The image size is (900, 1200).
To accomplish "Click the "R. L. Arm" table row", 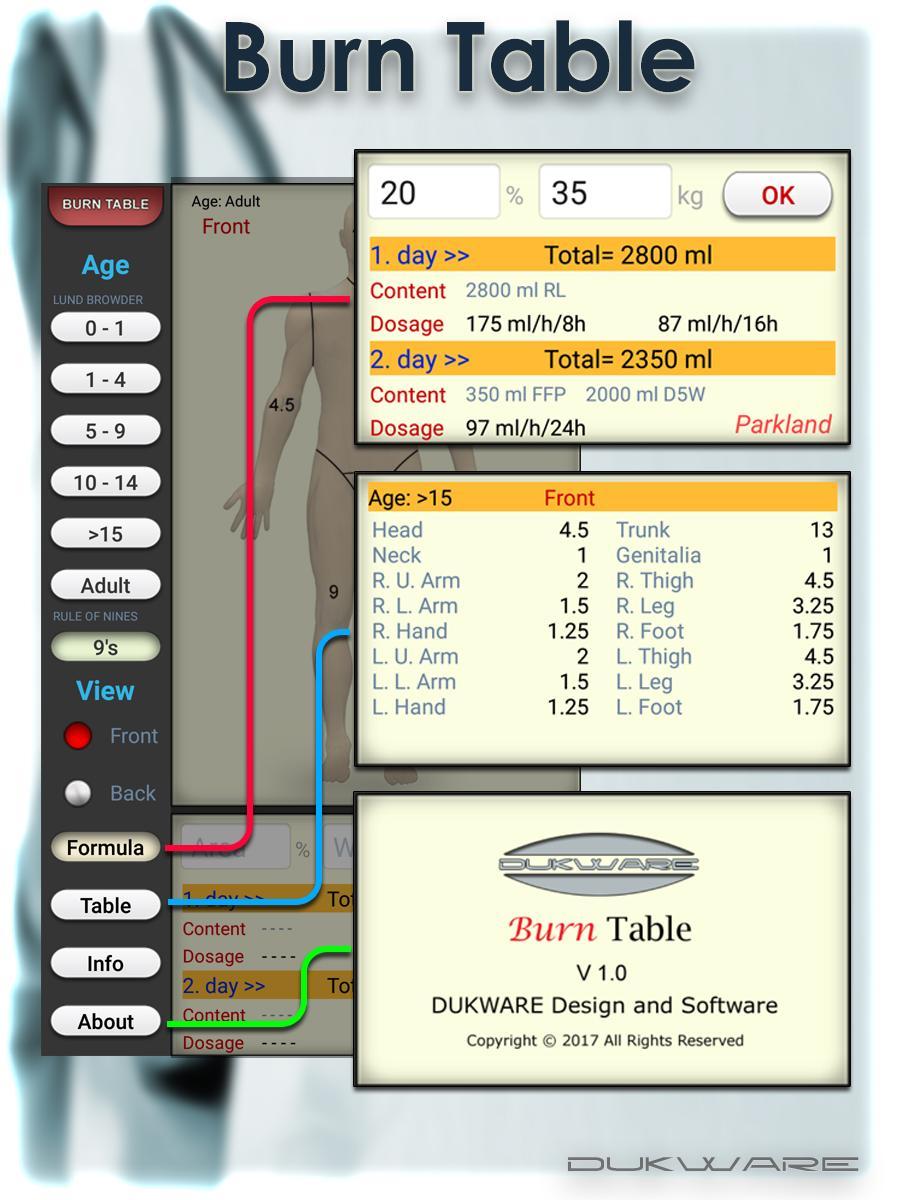I will pyautogui.click(x=480, y=606).
